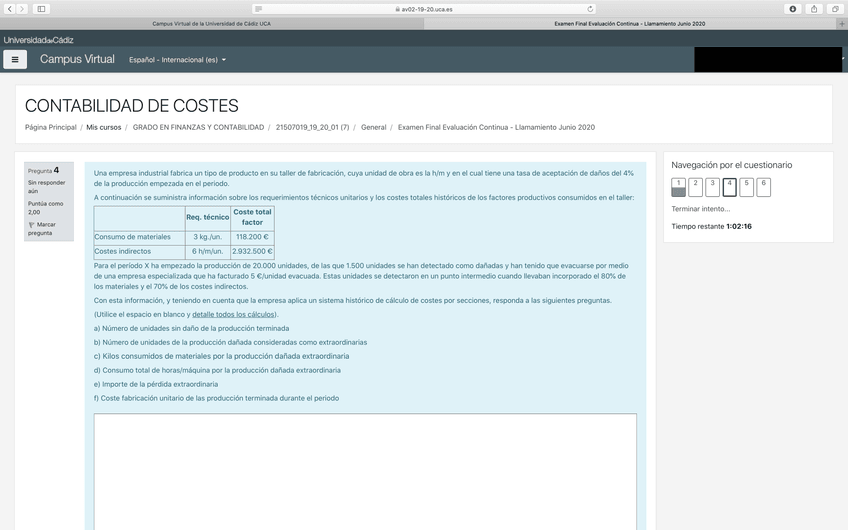Open GRADO EN FINANZAS Y CONTABILIDAD breadcrumb
The image size is (848, 530).
(x=198, y=127)
